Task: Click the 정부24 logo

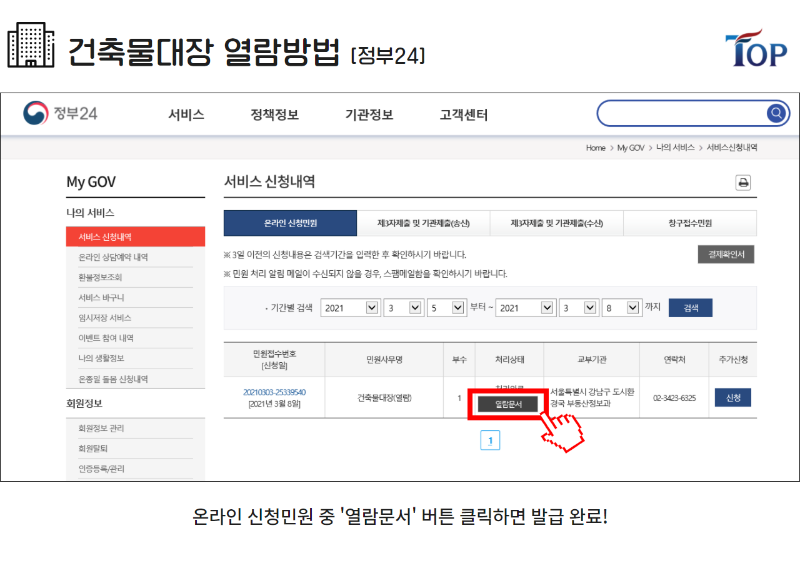Action: click(x=60, y=113)
